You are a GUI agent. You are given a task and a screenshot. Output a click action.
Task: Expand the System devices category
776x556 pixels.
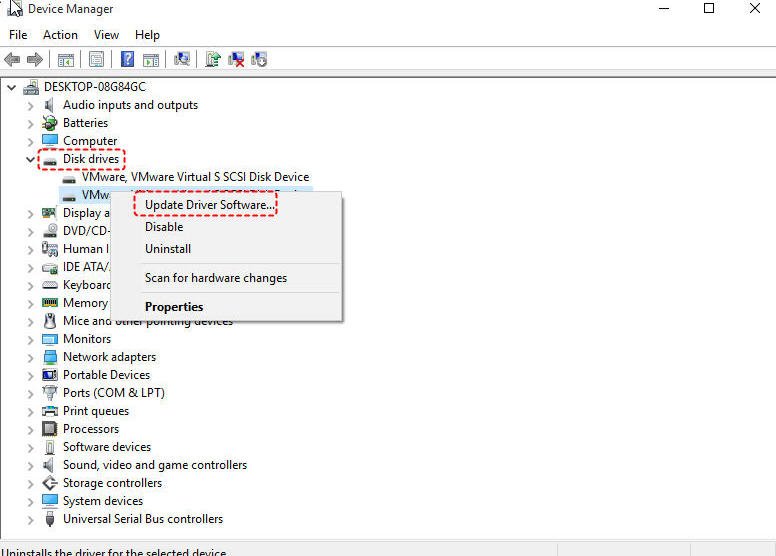31,502
